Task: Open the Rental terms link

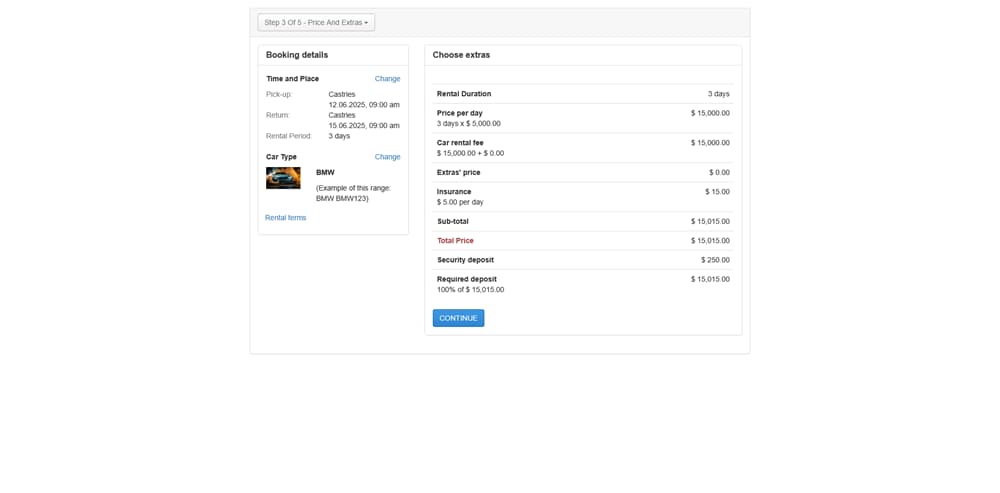Action: pyautogui.click(x=285, y=217)
